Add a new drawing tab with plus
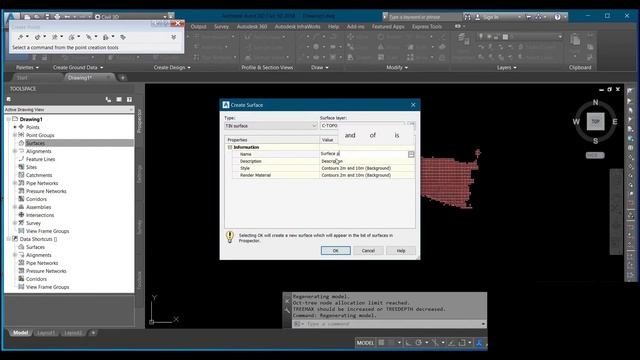The image size is (640, 360). pos(122,78)
